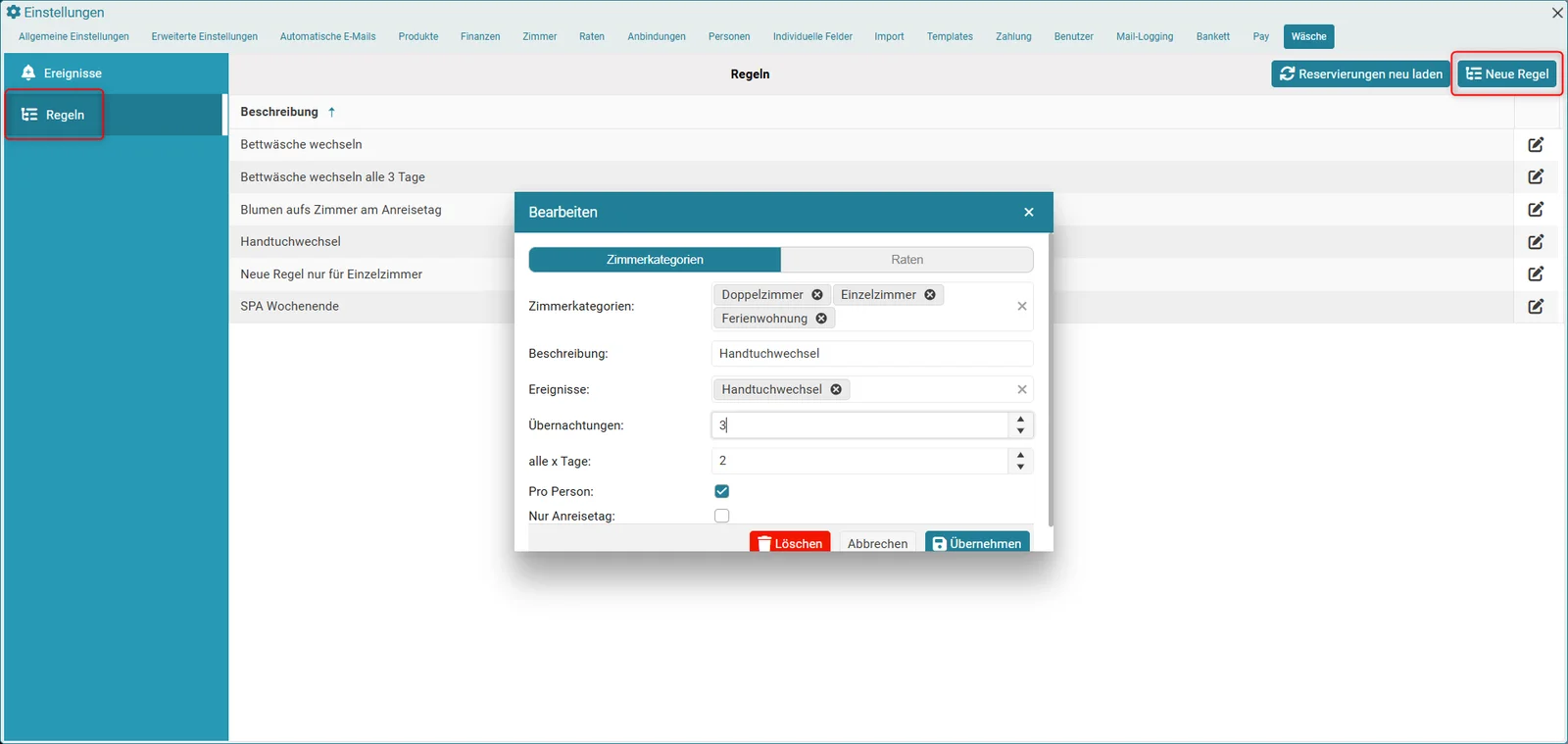1568x744 pixels.
Task: Open Ereignisse in the sidebar
Action: point(116,74)
